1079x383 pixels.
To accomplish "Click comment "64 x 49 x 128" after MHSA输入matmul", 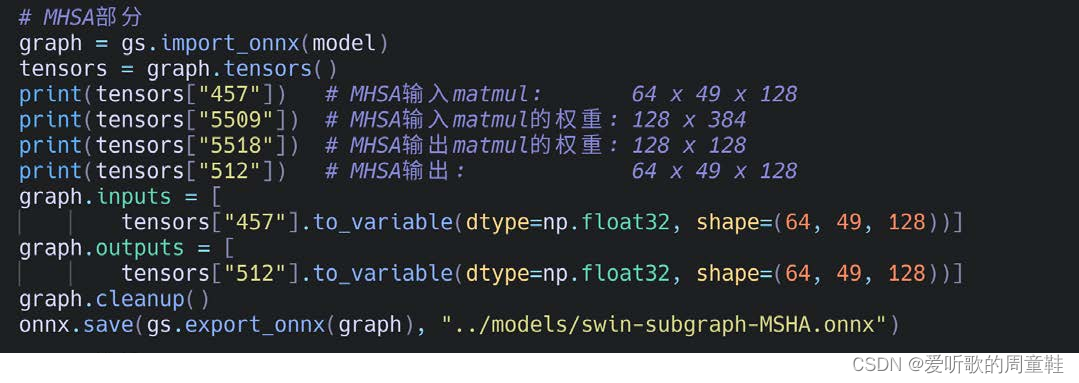I will tap(714, 94).
